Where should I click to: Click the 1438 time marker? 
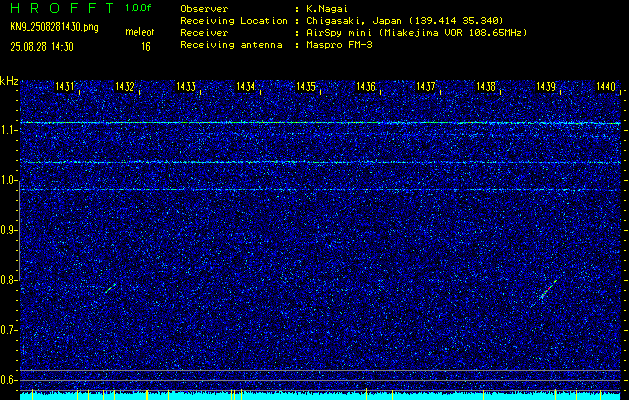click(486, 86)
